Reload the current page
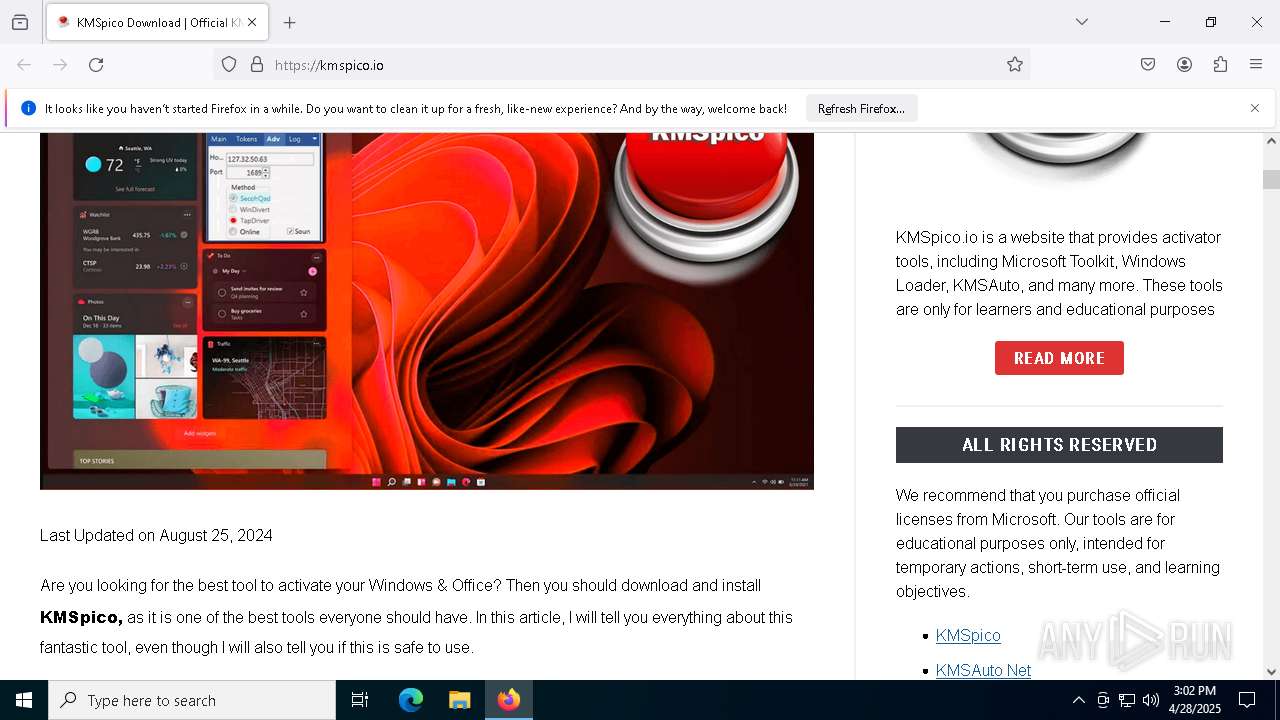Screen dimensions: 1280x720 [x=96, y=65]
